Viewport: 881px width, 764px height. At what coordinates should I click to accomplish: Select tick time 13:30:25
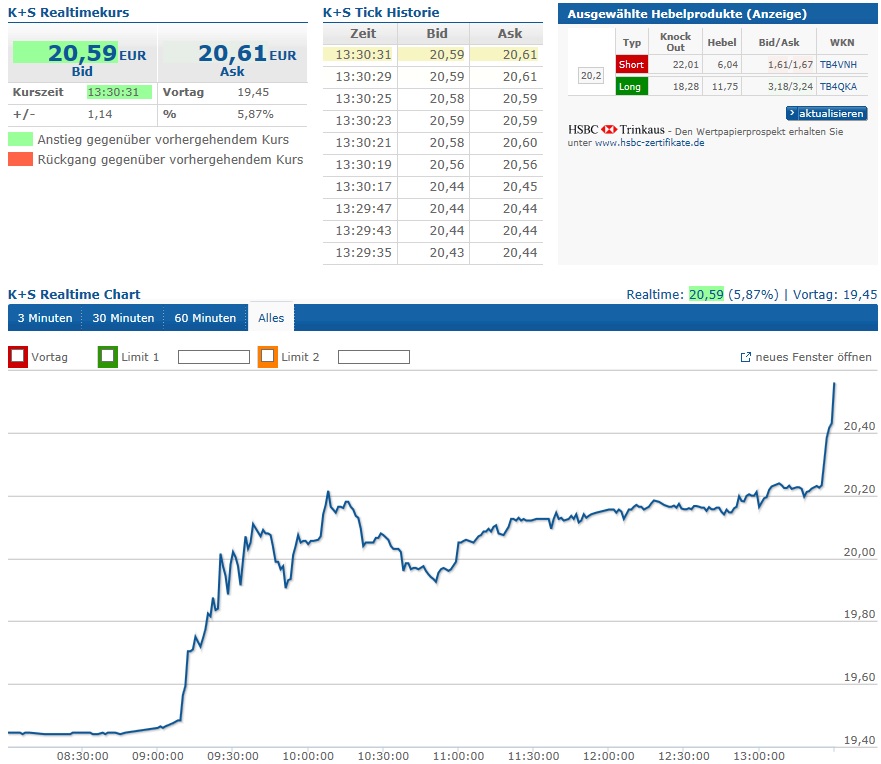[363, 99]
